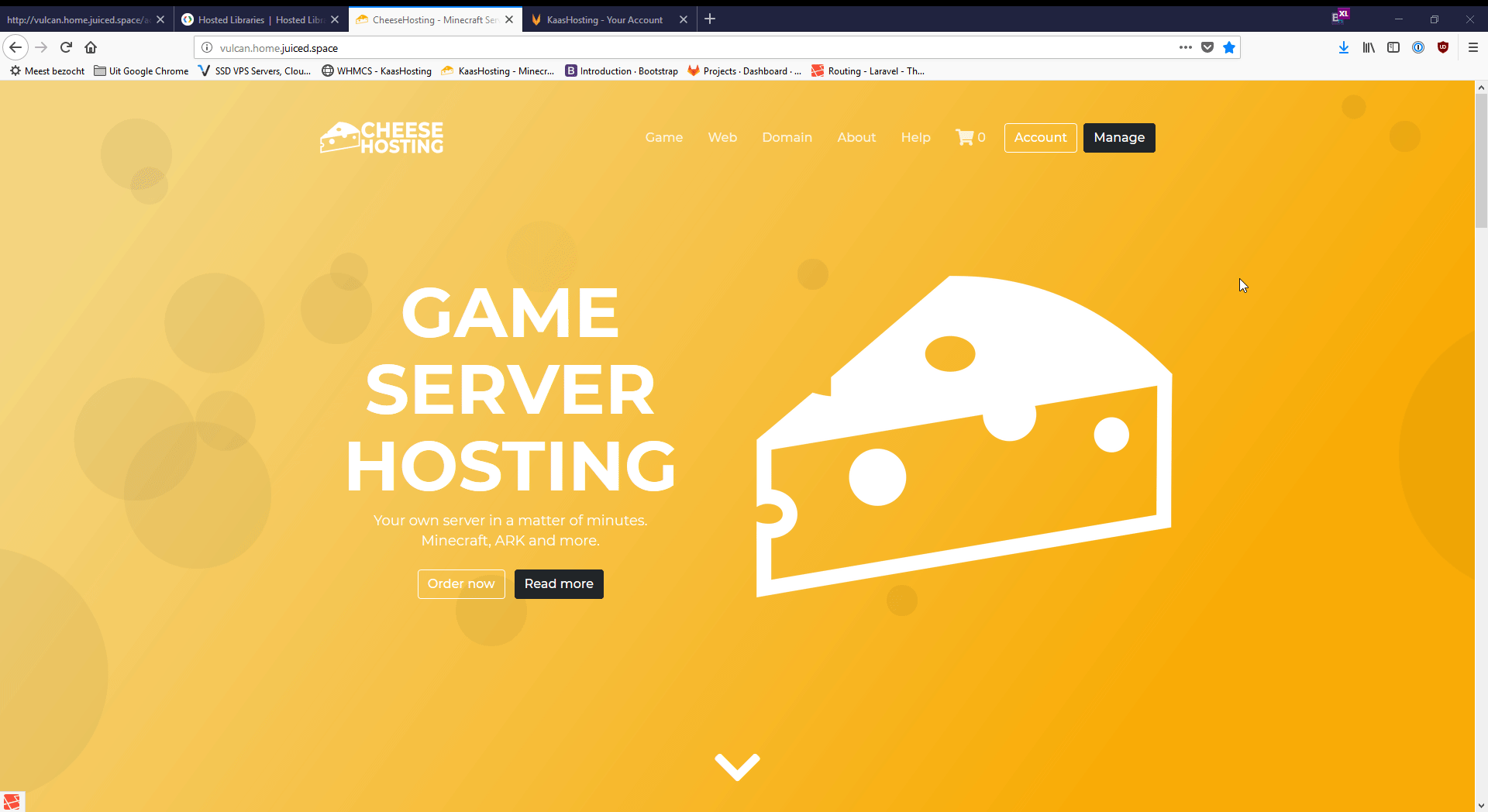The image size is (1488, 812).
Task: Open page actions three-dot menu
Action: 1185,47
